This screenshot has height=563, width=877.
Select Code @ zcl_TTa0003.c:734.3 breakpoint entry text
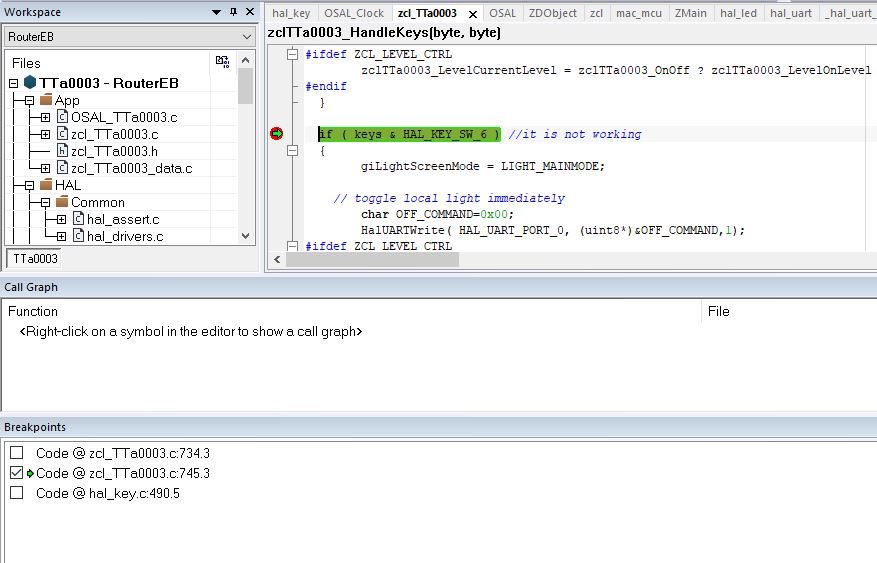123,453
